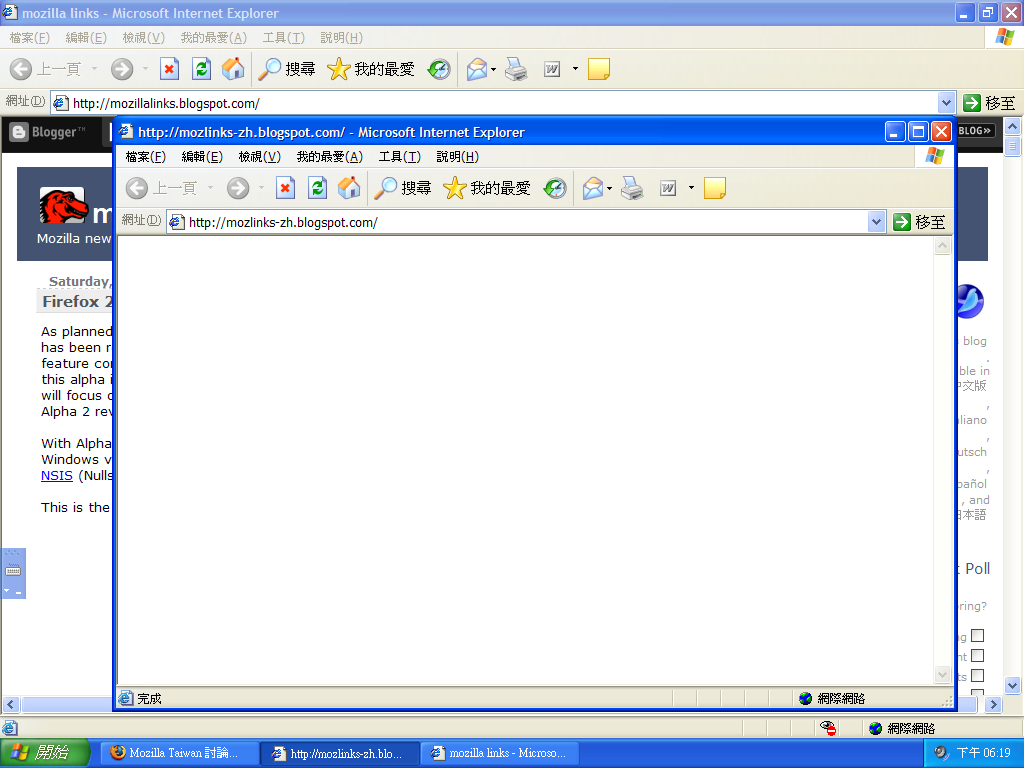Click vertical scrollbar up arrow in background window

pyautogui.click(x=1012, y=126)
